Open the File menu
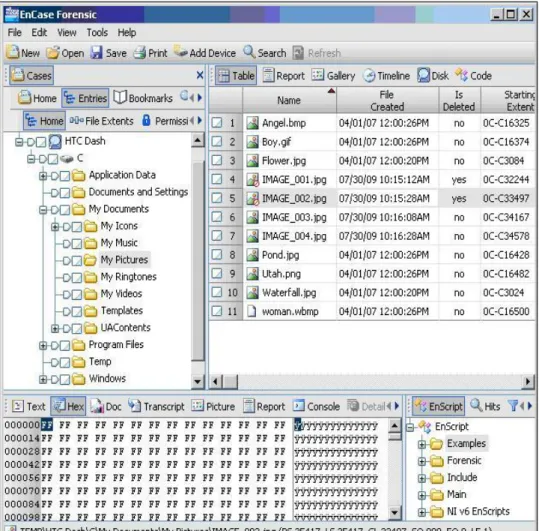Viewport: 539px width, 531px height. pyautogui.click(x=14, y=33)
